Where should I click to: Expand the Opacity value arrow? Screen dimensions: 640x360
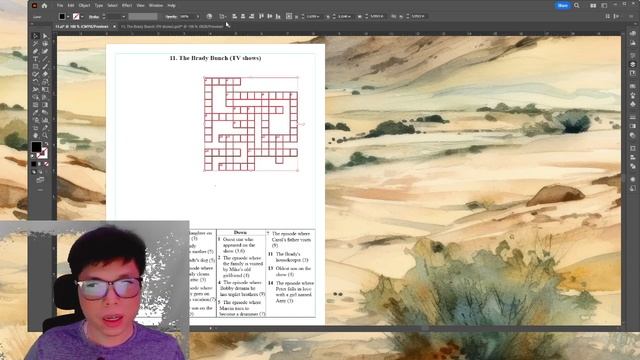198,17
